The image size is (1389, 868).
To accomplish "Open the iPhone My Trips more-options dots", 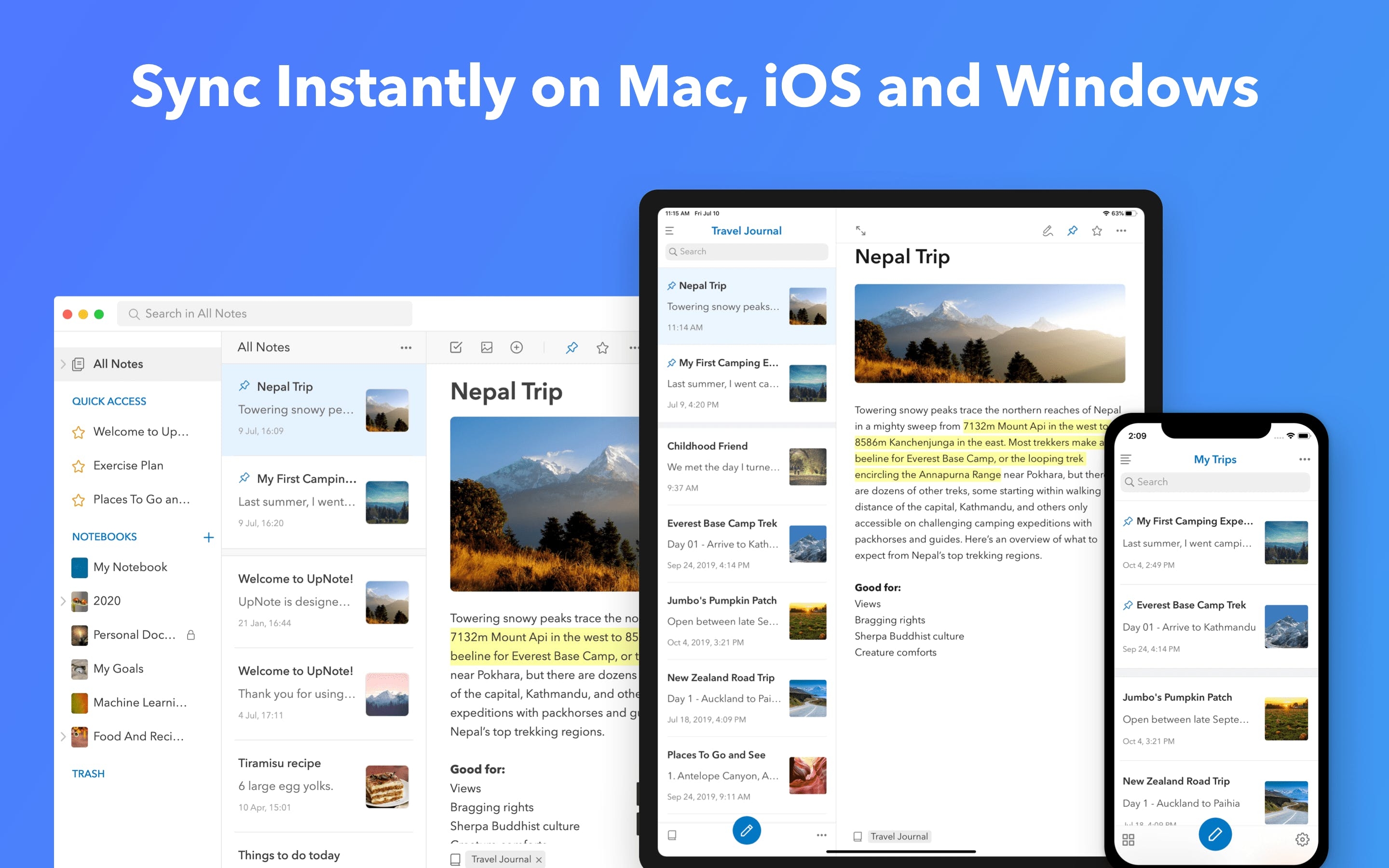I will click(x=1304, y=459).
